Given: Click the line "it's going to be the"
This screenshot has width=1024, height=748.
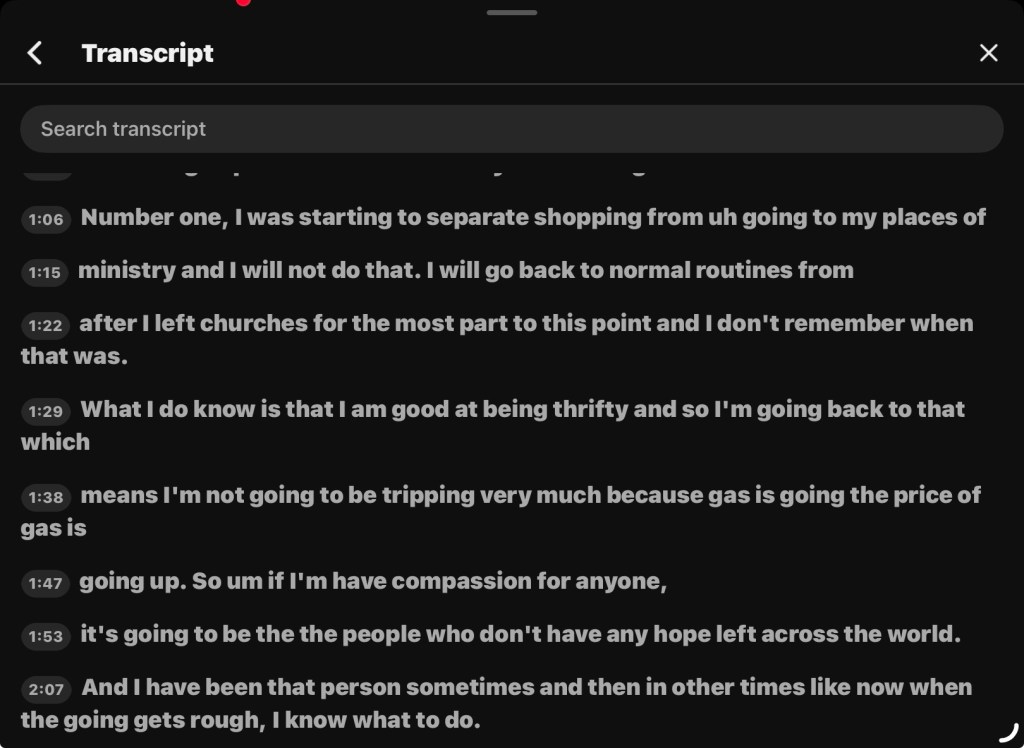Looking at the screenshot, I should point(520,635).
